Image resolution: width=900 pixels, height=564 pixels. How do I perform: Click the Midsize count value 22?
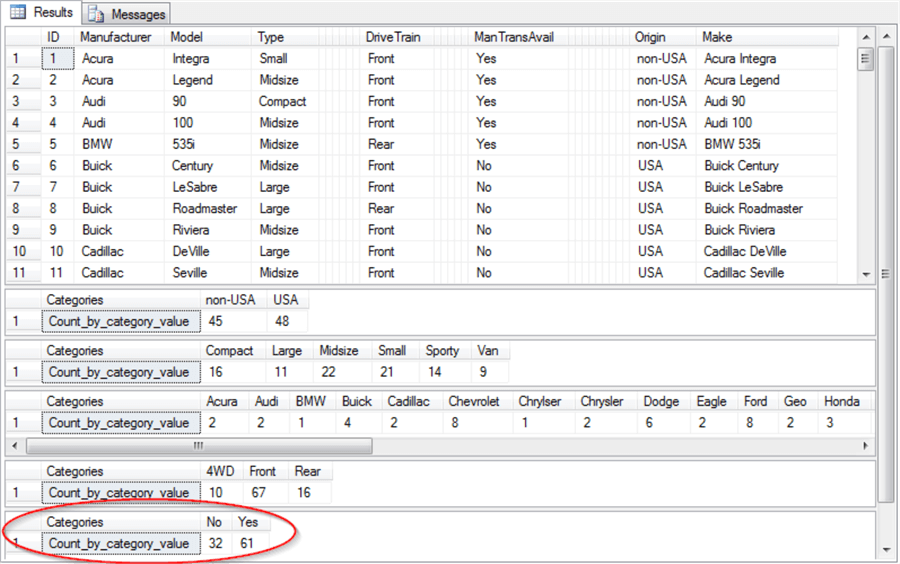point(331,372)
